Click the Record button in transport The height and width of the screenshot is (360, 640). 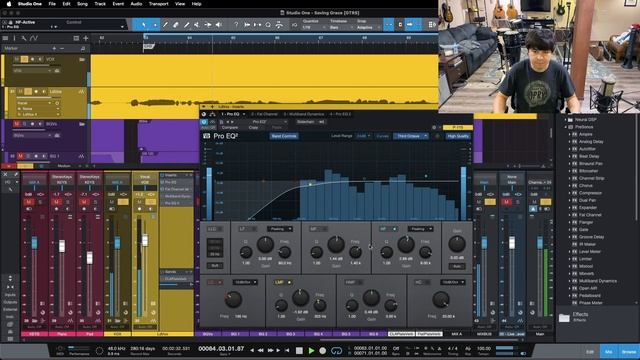coord(322,350)
